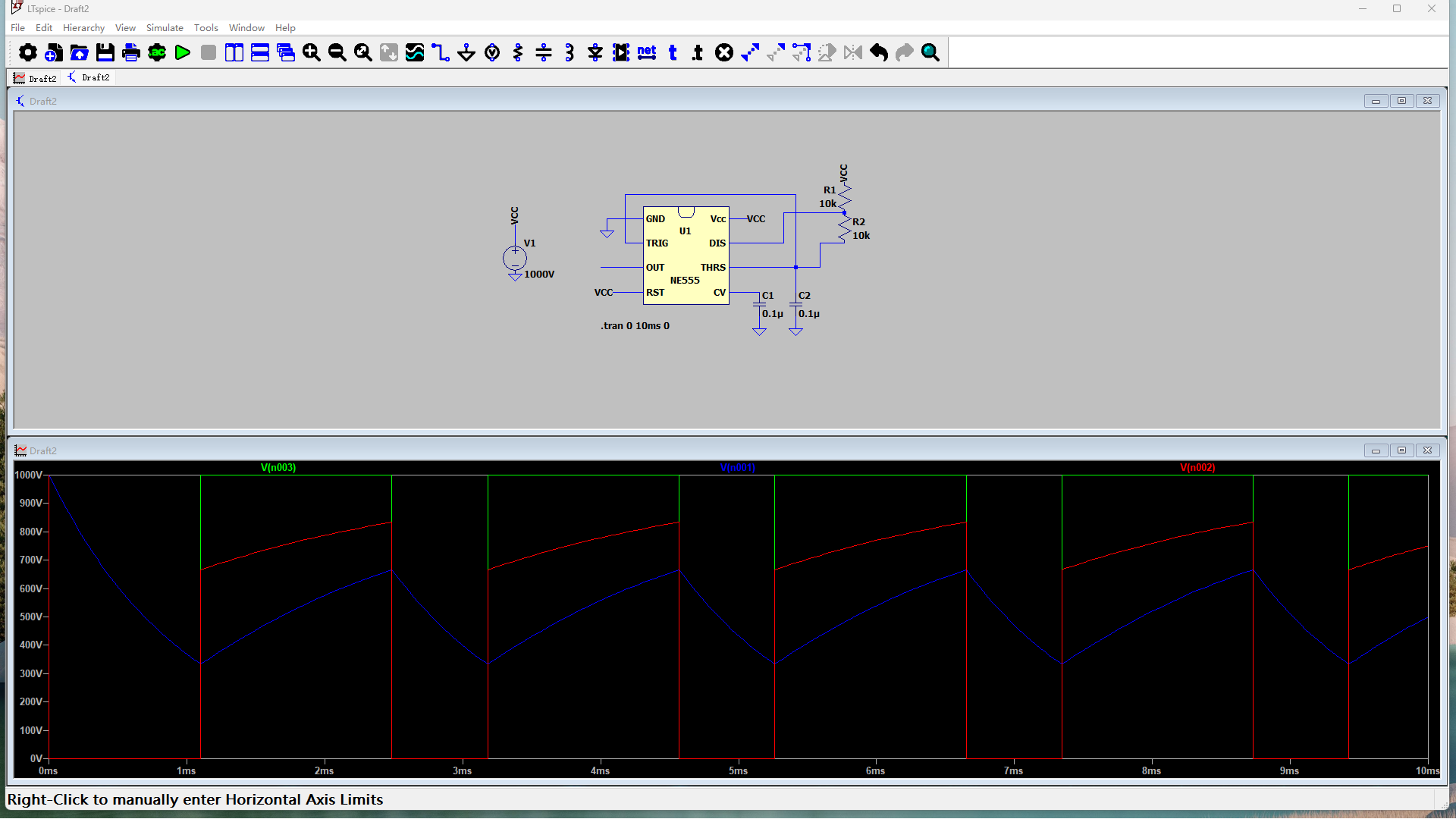Click the Place Resistor tool icon
The height and width of the screenshot is (819, 1456).
coord(518,52)
